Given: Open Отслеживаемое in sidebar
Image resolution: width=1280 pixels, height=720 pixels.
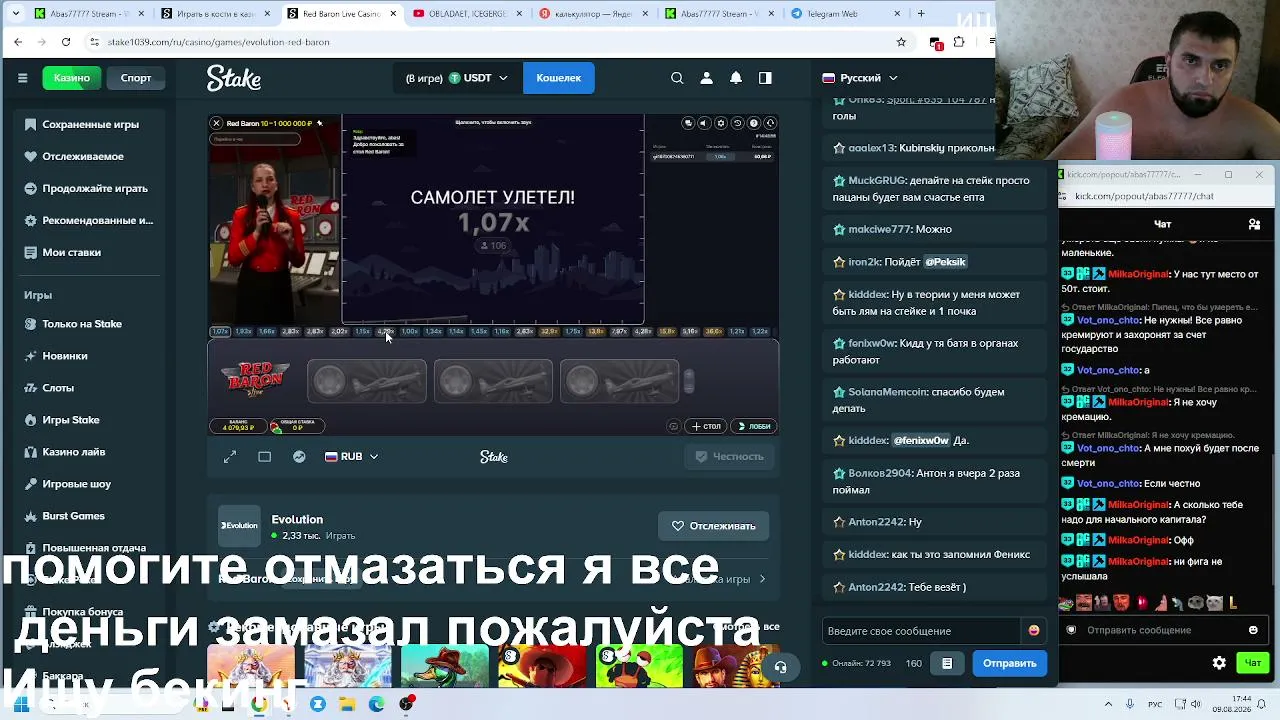Looking at the screenshot, I should point(83,156).
